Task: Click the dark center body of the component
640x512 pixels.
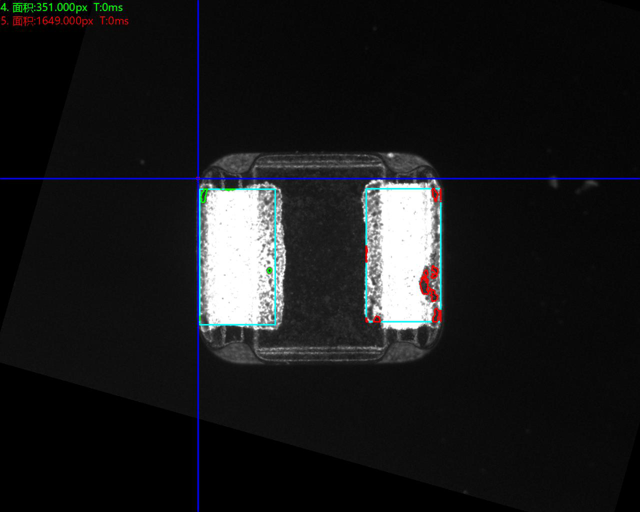Action: [322, 255]
